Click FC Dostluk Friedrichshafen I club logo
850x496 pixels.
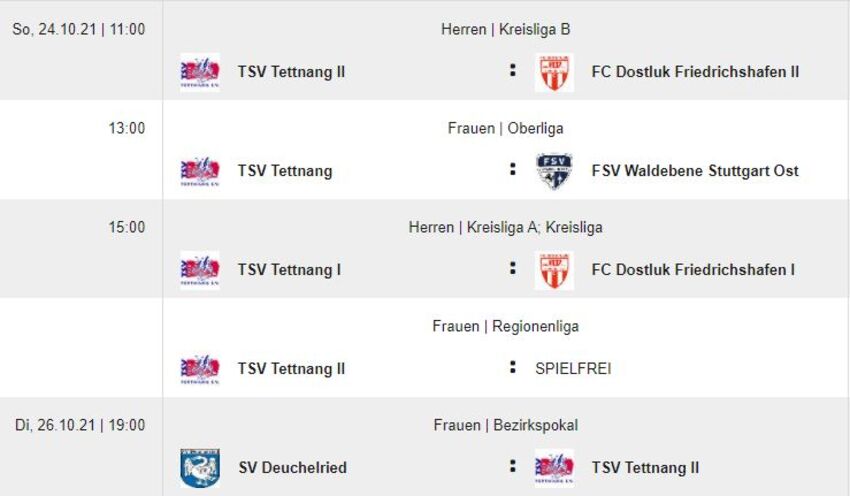click(554, 270)
